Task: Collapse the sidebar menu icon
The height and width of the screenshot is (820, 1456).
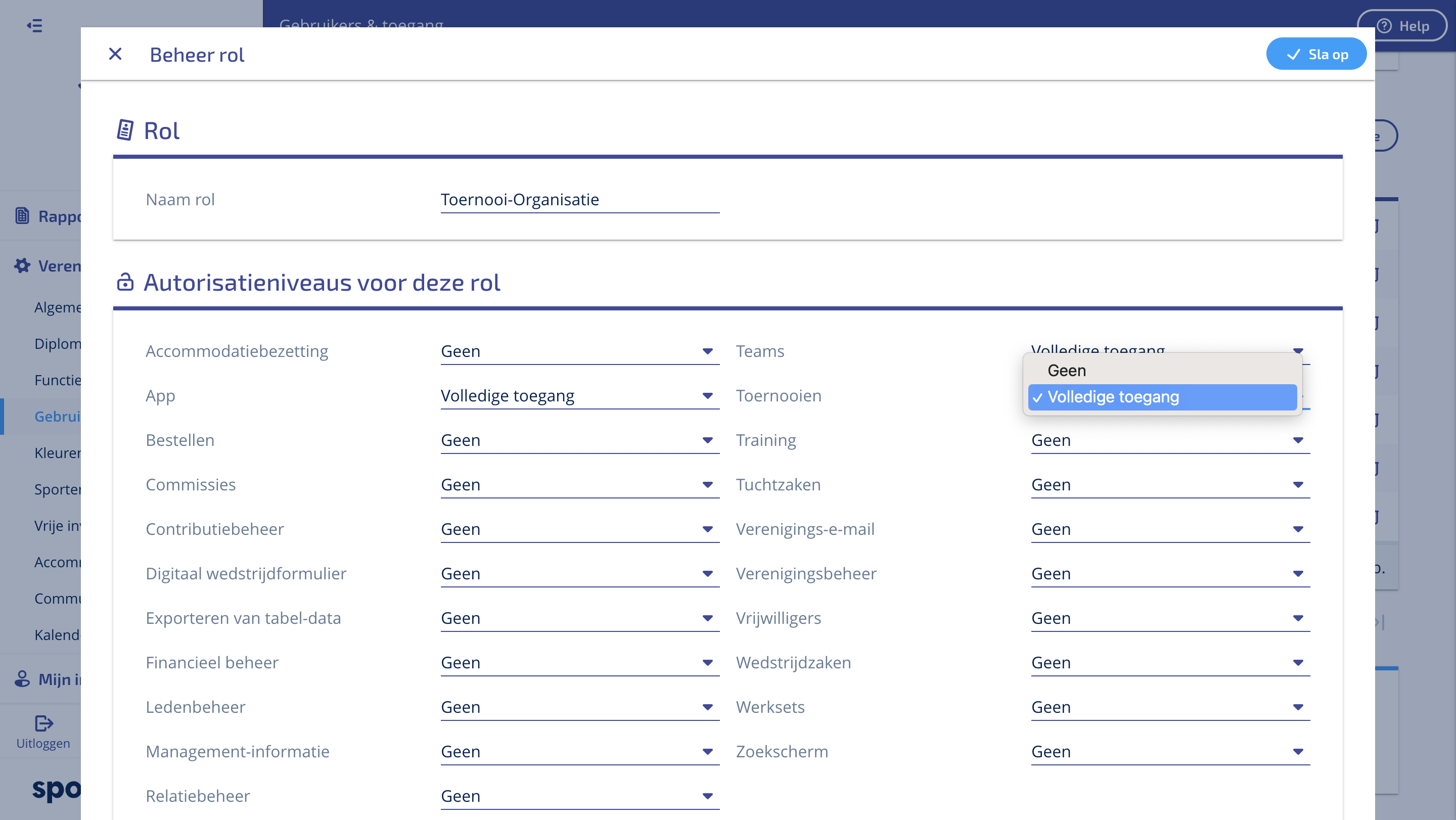Action: (34, 25)
